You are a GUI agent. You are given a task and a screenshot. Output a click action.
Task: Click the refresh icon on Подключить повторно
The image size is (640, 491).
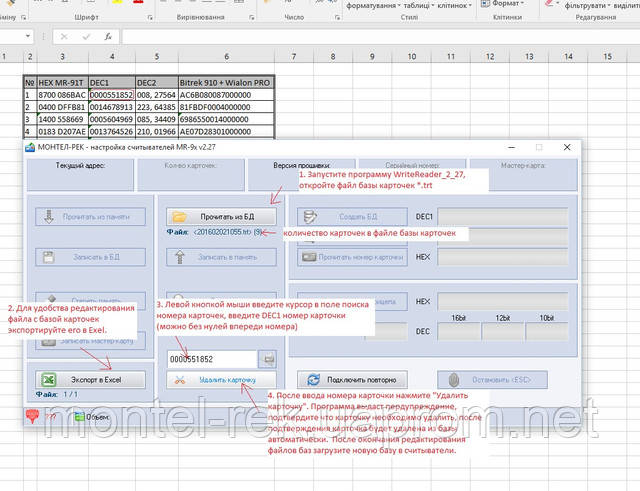coord(313,380)
